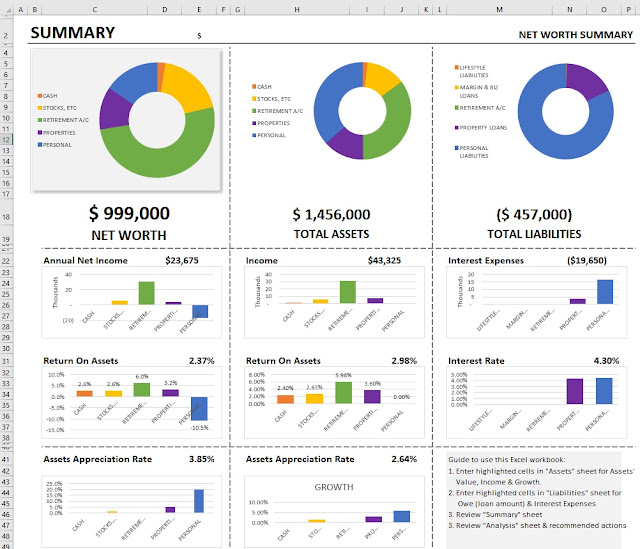Click the TOTAL ASSETS label
The width and height of the screenshot is (640, 549).
click(331, 234)
